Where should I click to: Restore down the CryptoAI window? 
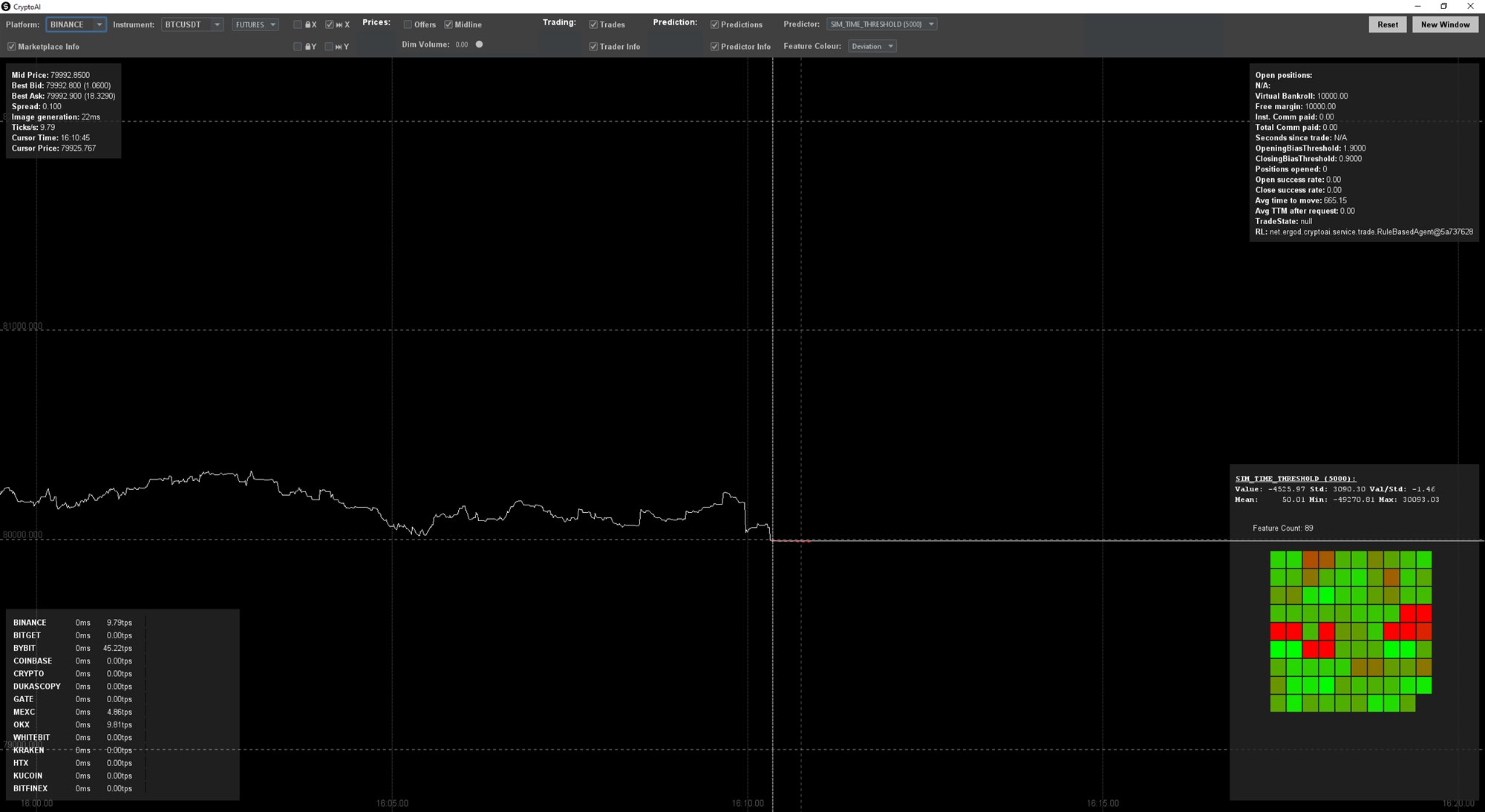pos(1443,6)
